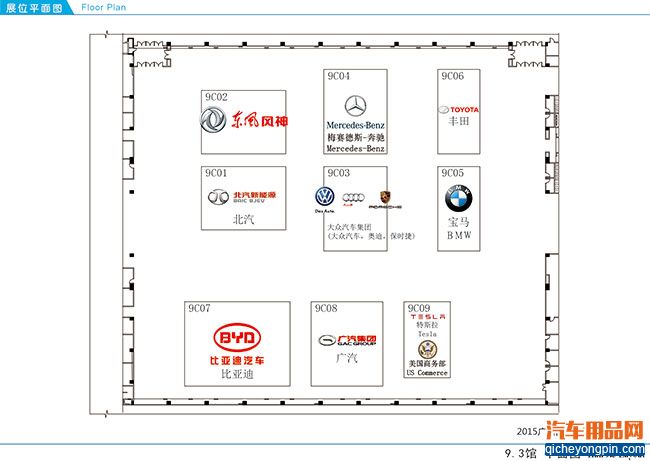Click the 特斯拉 text in booth 9C09

click(x=427, y=325)
